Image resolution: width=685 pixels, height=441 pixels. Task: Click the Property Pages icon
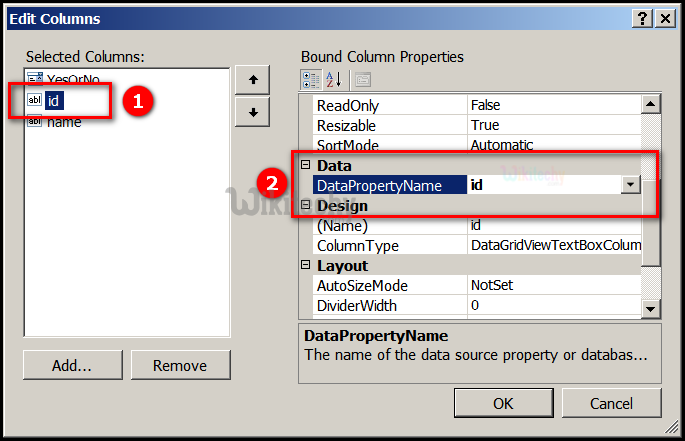click(x=362, y=79)
